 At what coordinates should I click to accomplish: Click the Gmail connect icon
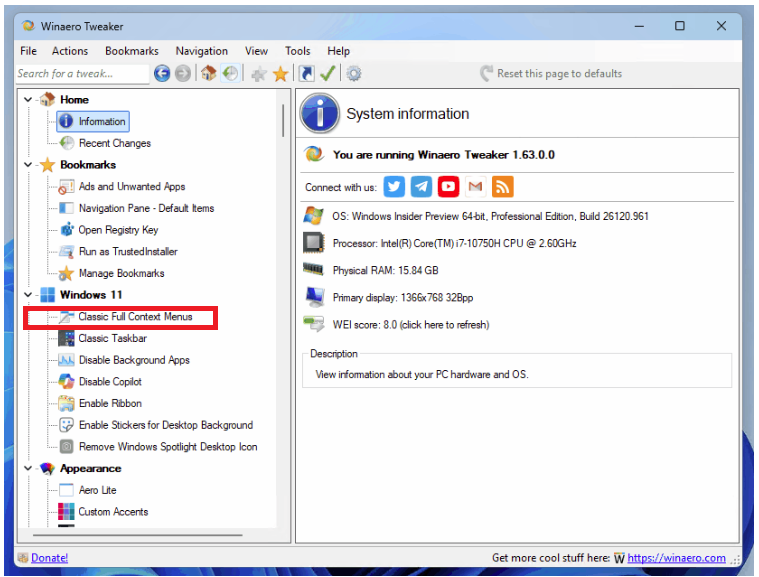pyautogui.click(x=475, y=187)
